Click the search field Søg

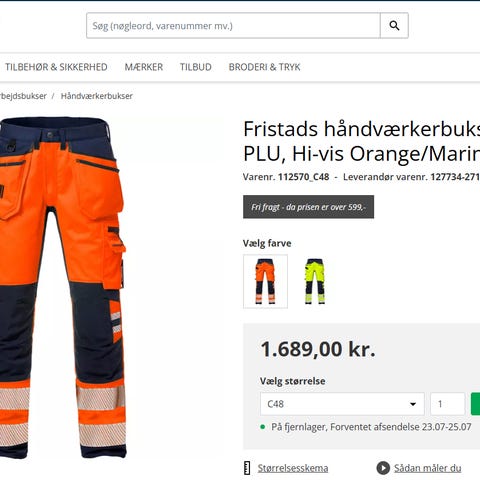coord(233,26)
